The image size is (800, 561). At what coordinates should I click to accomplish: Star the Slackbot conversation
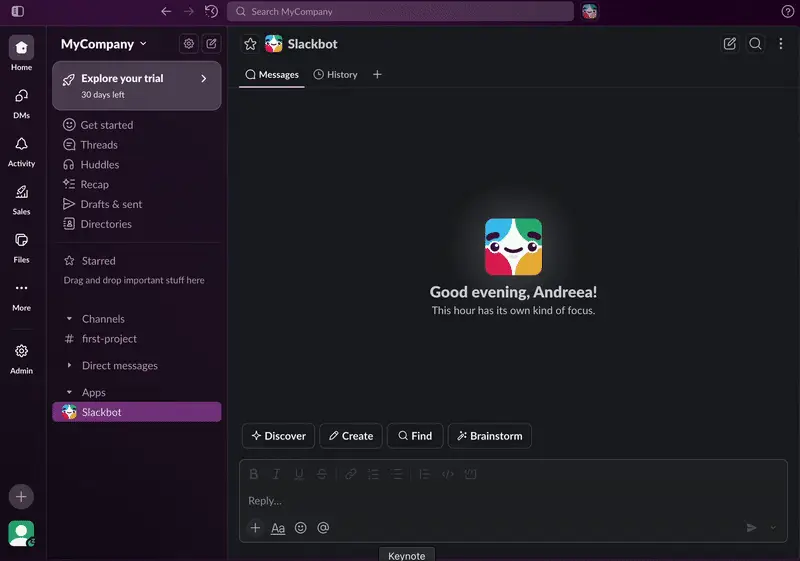pyautogui.click(x=251, y=44)
